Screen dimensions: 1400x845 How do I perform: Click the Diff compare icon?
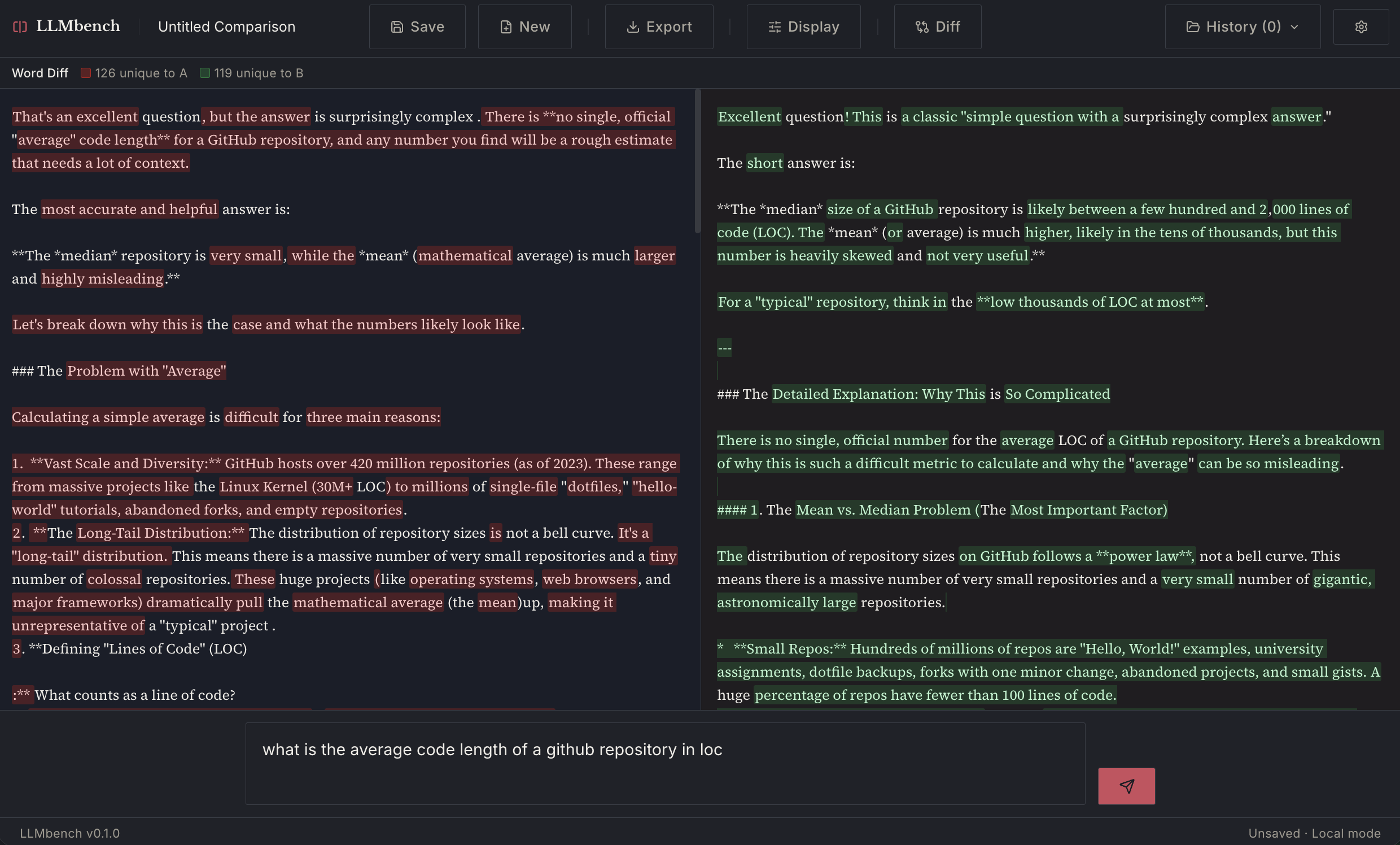922,27
